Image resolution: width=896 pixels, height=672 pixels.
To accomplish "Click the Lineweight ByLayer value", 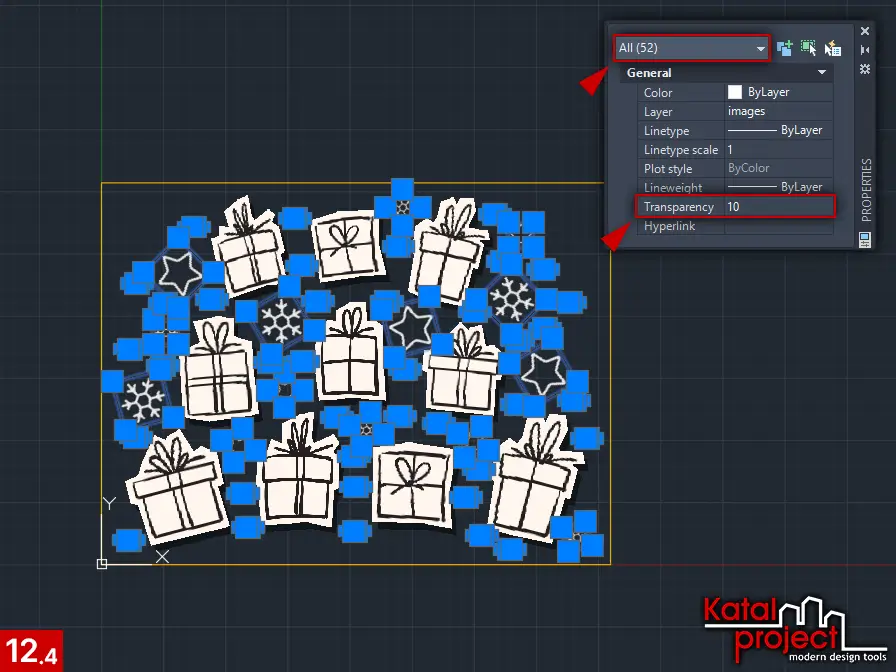I will point(778,187).
